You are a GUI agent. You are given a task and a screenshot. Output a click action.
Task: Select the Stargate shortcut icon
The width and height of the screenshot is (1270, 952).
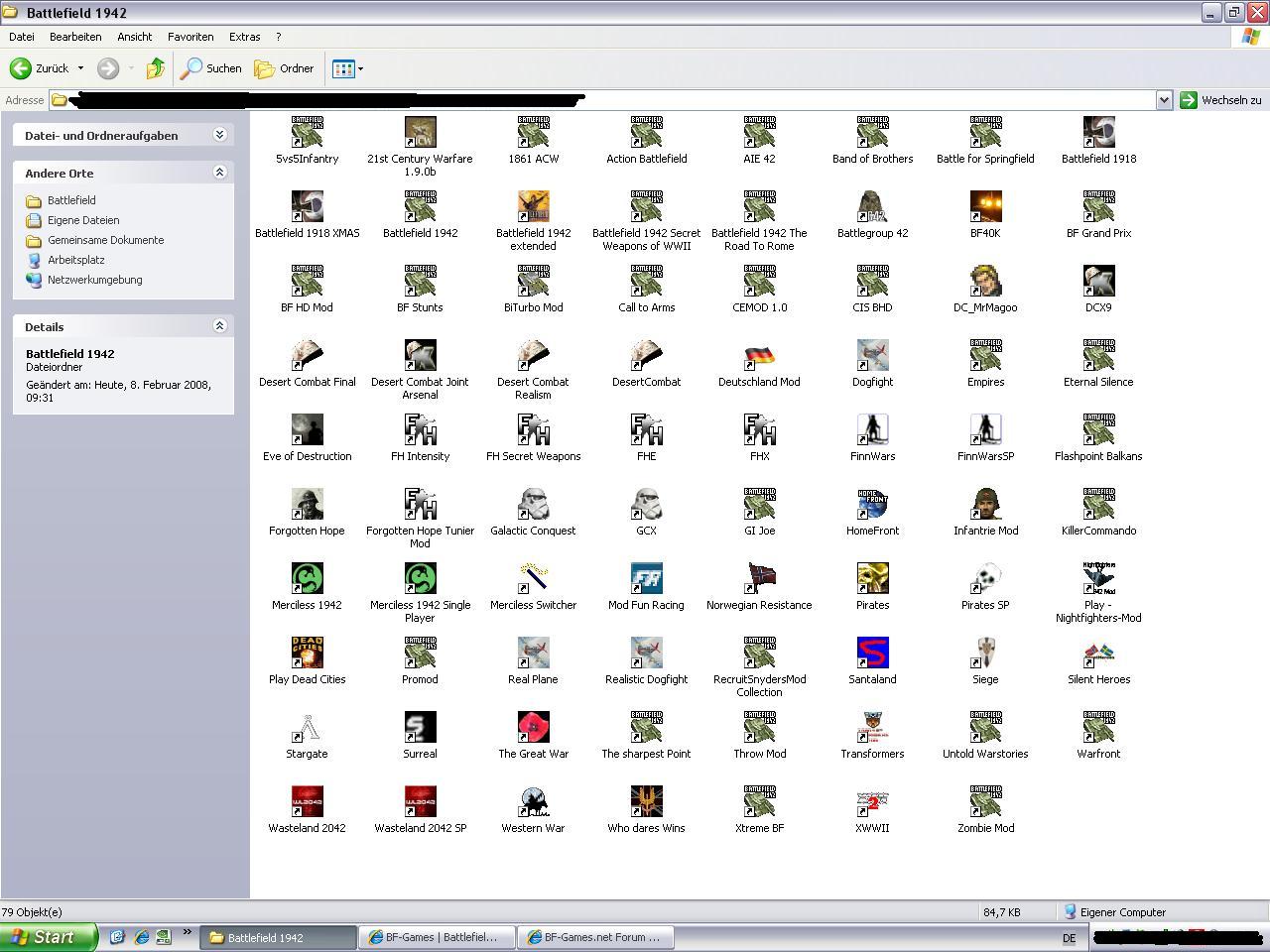(307, 727)
